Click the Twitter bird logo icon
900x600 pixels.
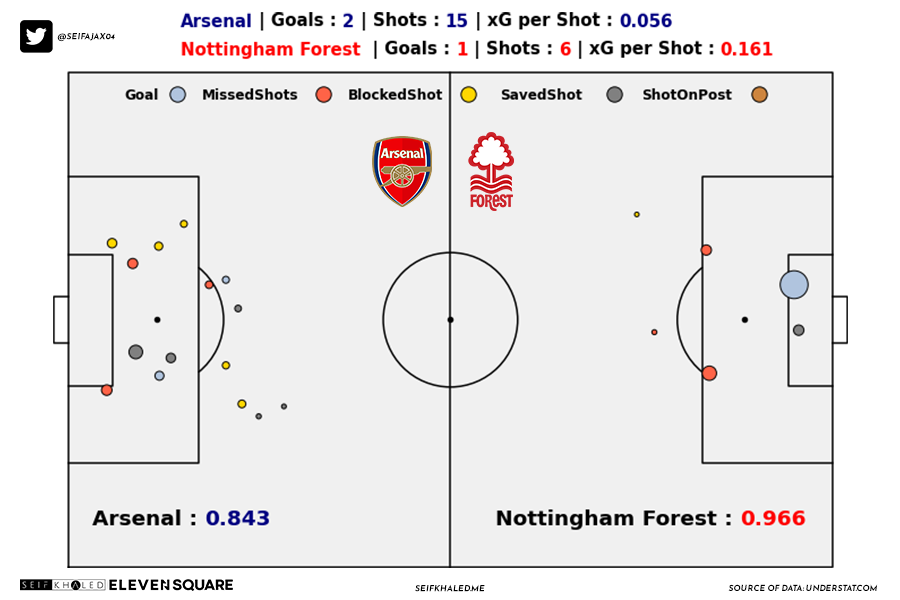36,36
